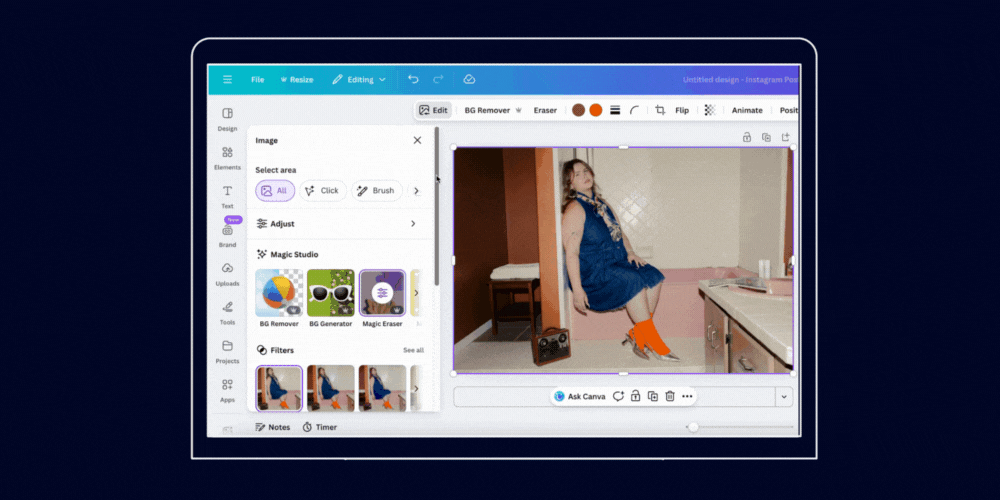The width and height of the screenshot is (1000, 500).
Task: Choose the Magic Eraser tool thumbnail
Action: [x=382, y=293]
